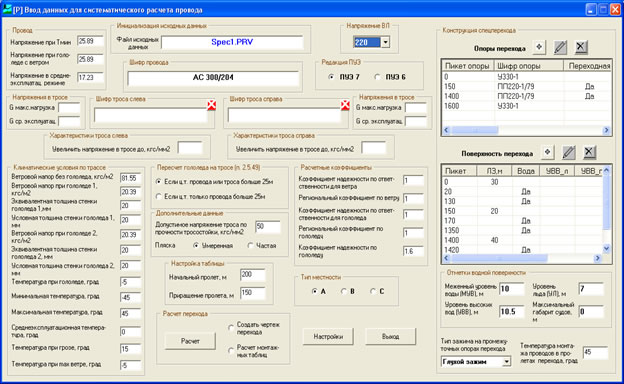
Task: Select ПУЭ 6 radio button
Action: click(377, 77)
